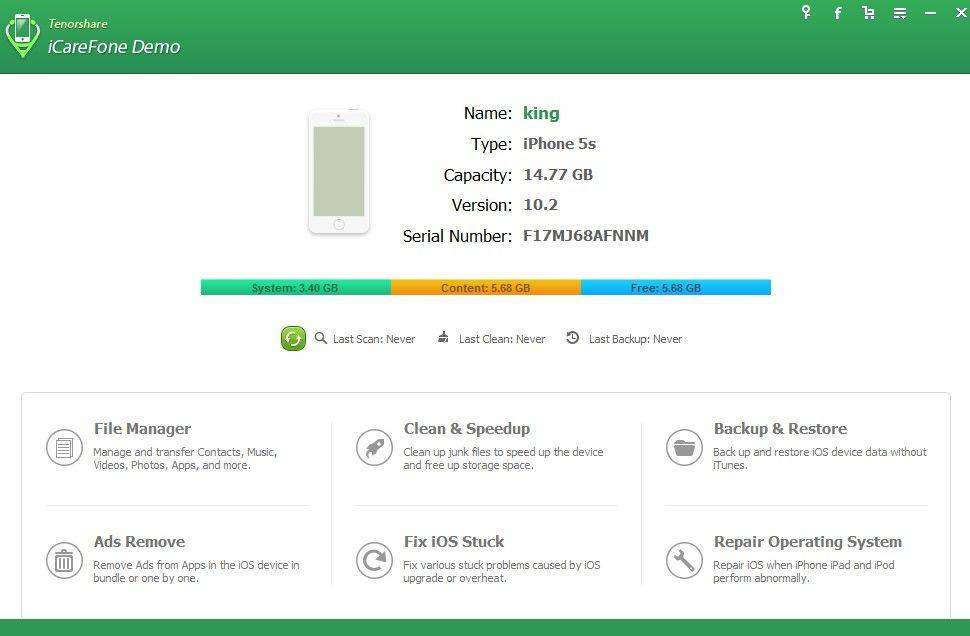Click the Clean & Speedup rocket icon
Image resolution: width=970 pixels, height=636 pixels.
coord(374,447)
